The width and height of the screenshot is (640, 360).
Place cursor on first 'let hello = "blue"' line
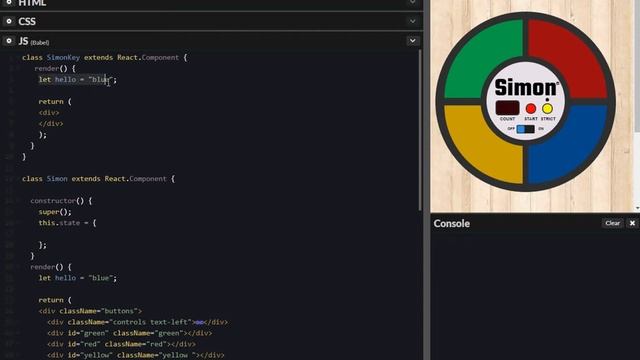[x=78, y=80]
